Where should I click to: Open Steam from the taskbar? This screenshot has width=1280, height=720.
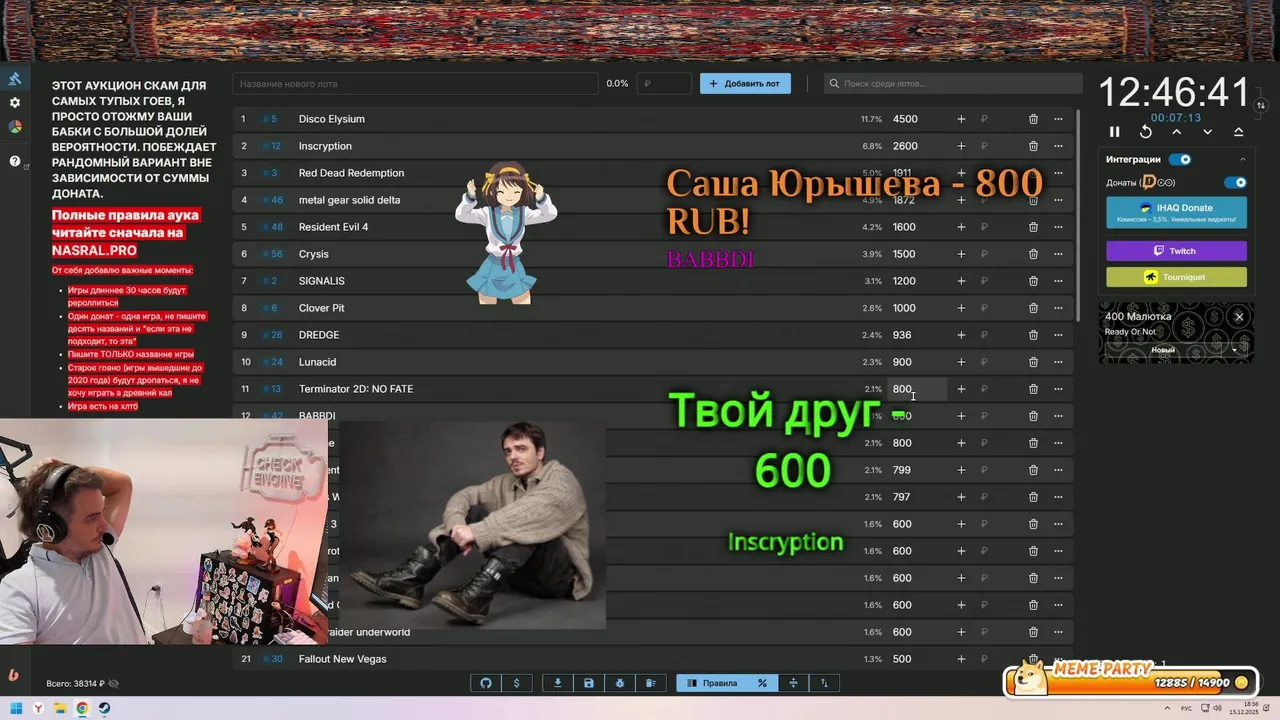coord(104,708)
